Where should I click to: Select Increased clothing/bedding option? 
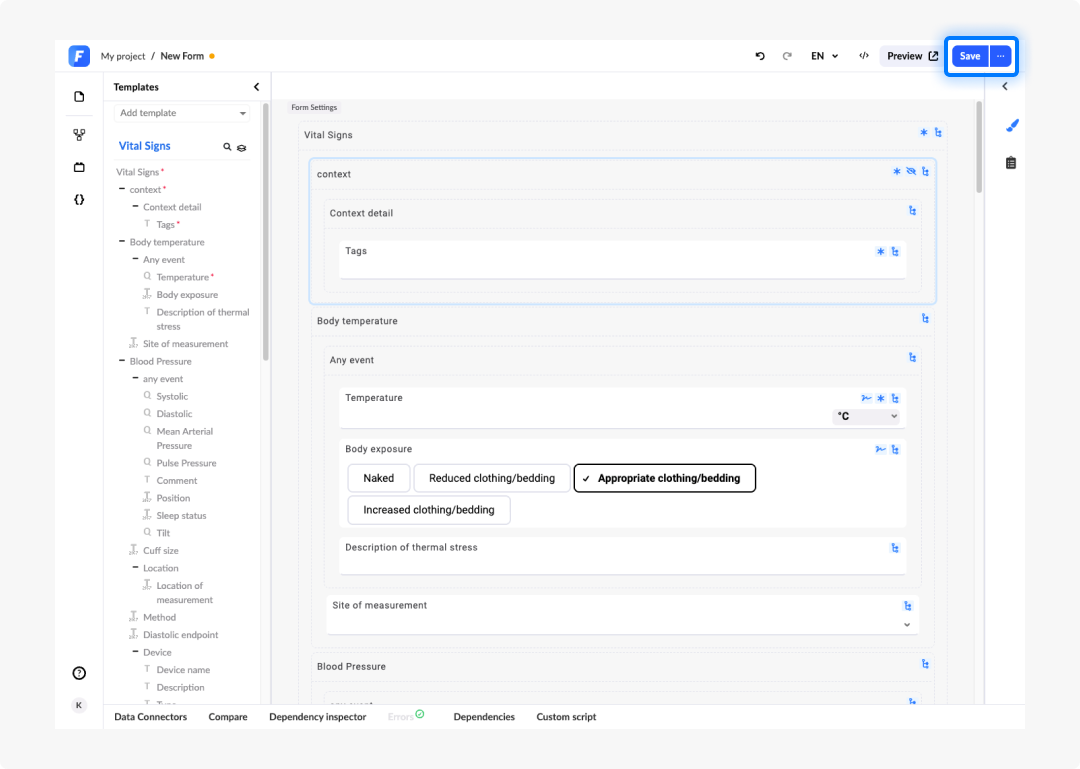(429, 510)
